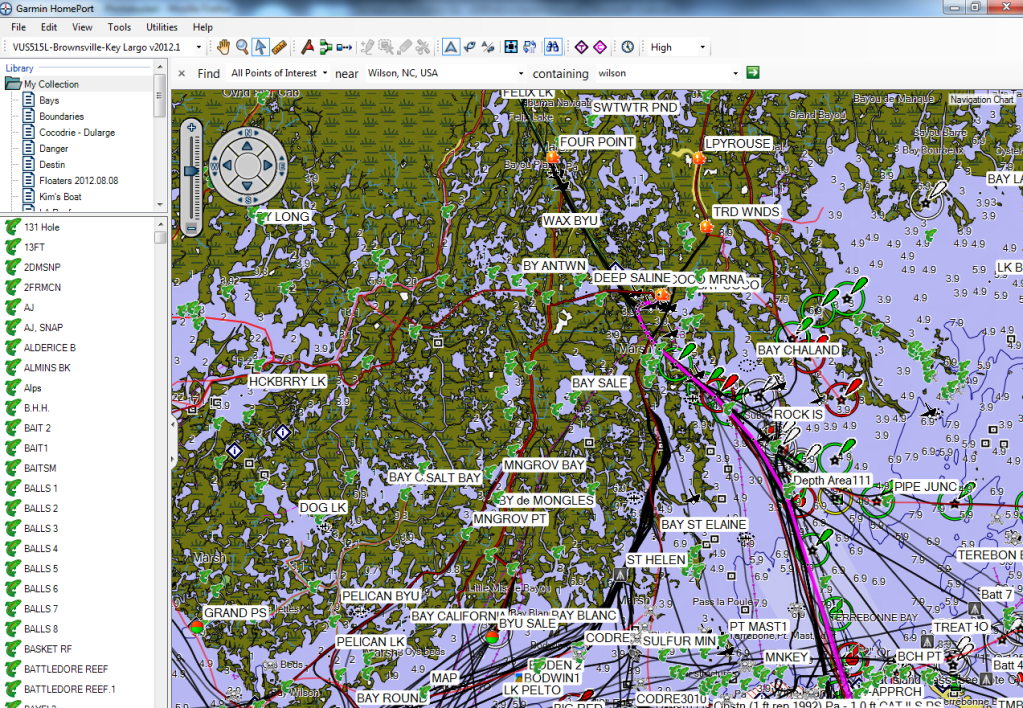The height and width of the screenshot is (708, 1023).
Task: Click the Divide scissors tool icon
Action: (x=423, y=47)
